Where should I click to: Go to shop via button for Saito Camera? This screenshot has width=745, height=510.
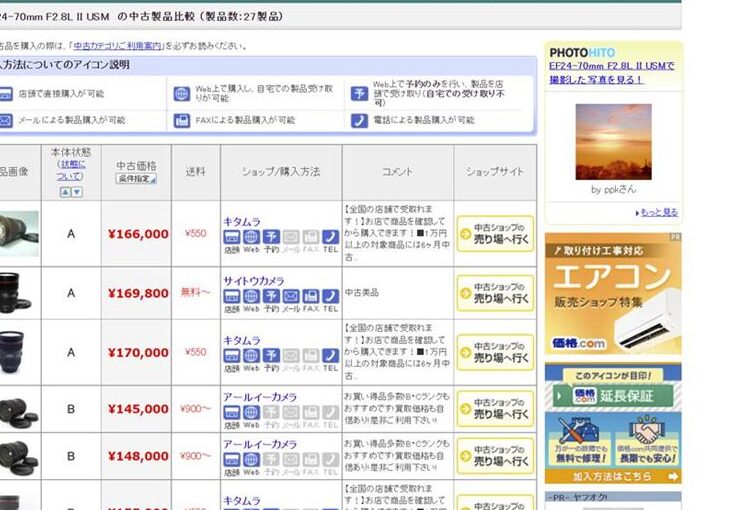click(x=495, y=293)
